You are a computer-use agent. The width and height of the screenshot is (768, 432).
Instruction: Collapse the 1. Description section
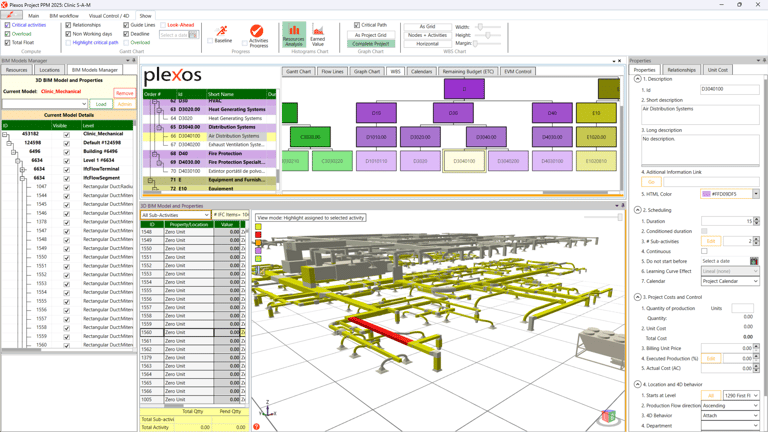coord(637,79)
